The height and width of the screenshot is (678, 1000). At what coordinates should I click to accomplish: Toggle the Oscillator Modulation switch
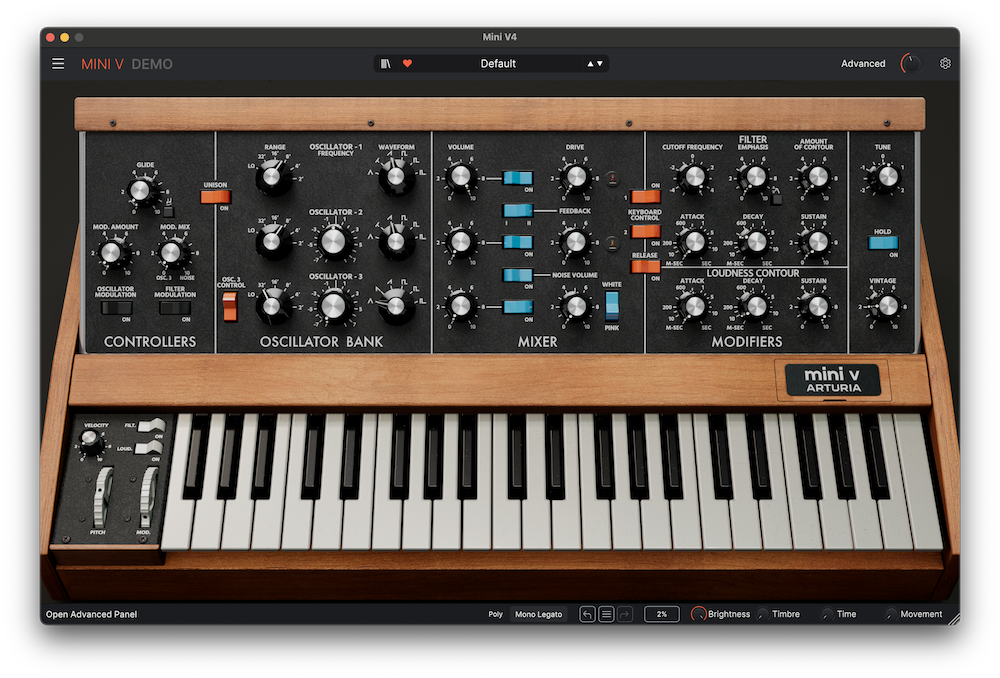click(x=115, y=308)
